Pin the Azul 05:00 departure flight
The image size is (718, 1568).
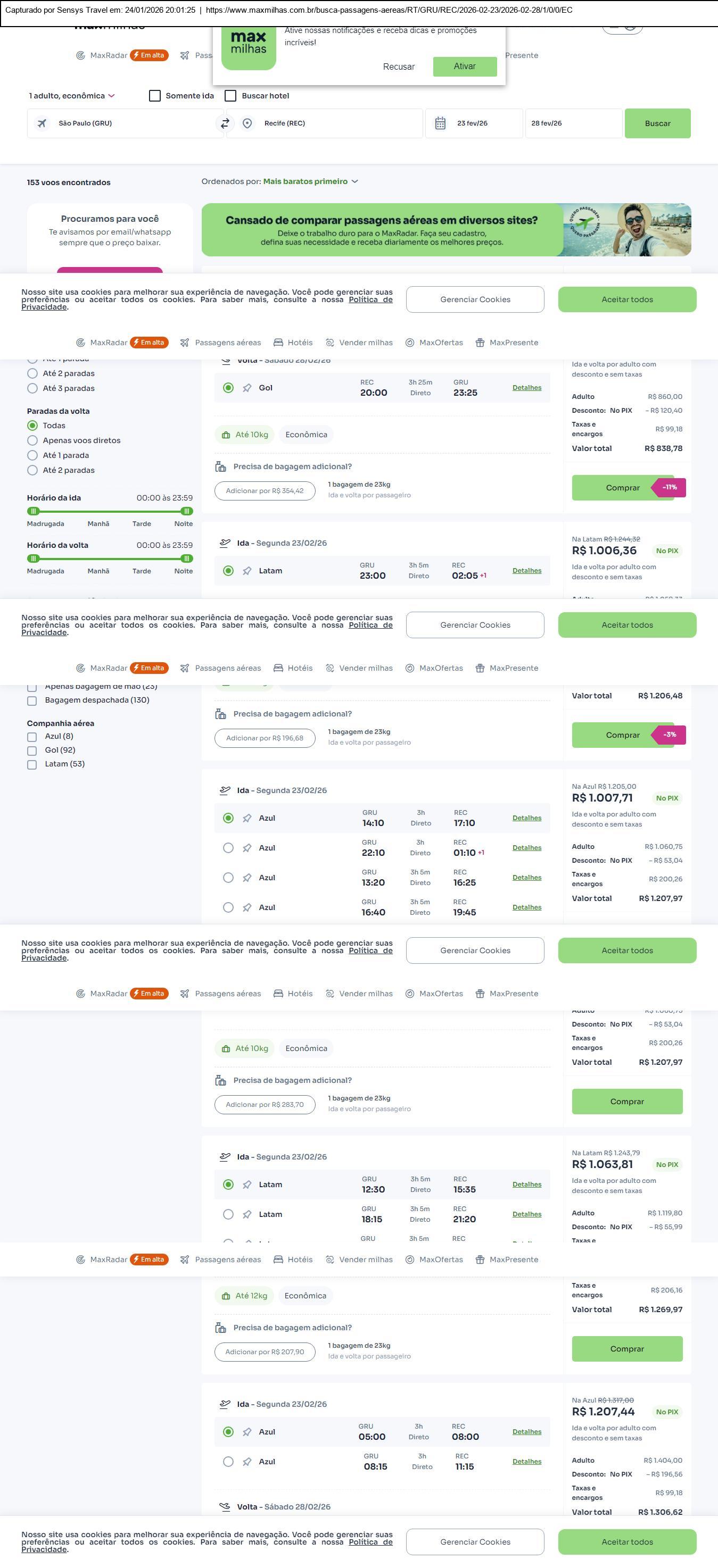pyautogui.click(x=246, y=1432)
